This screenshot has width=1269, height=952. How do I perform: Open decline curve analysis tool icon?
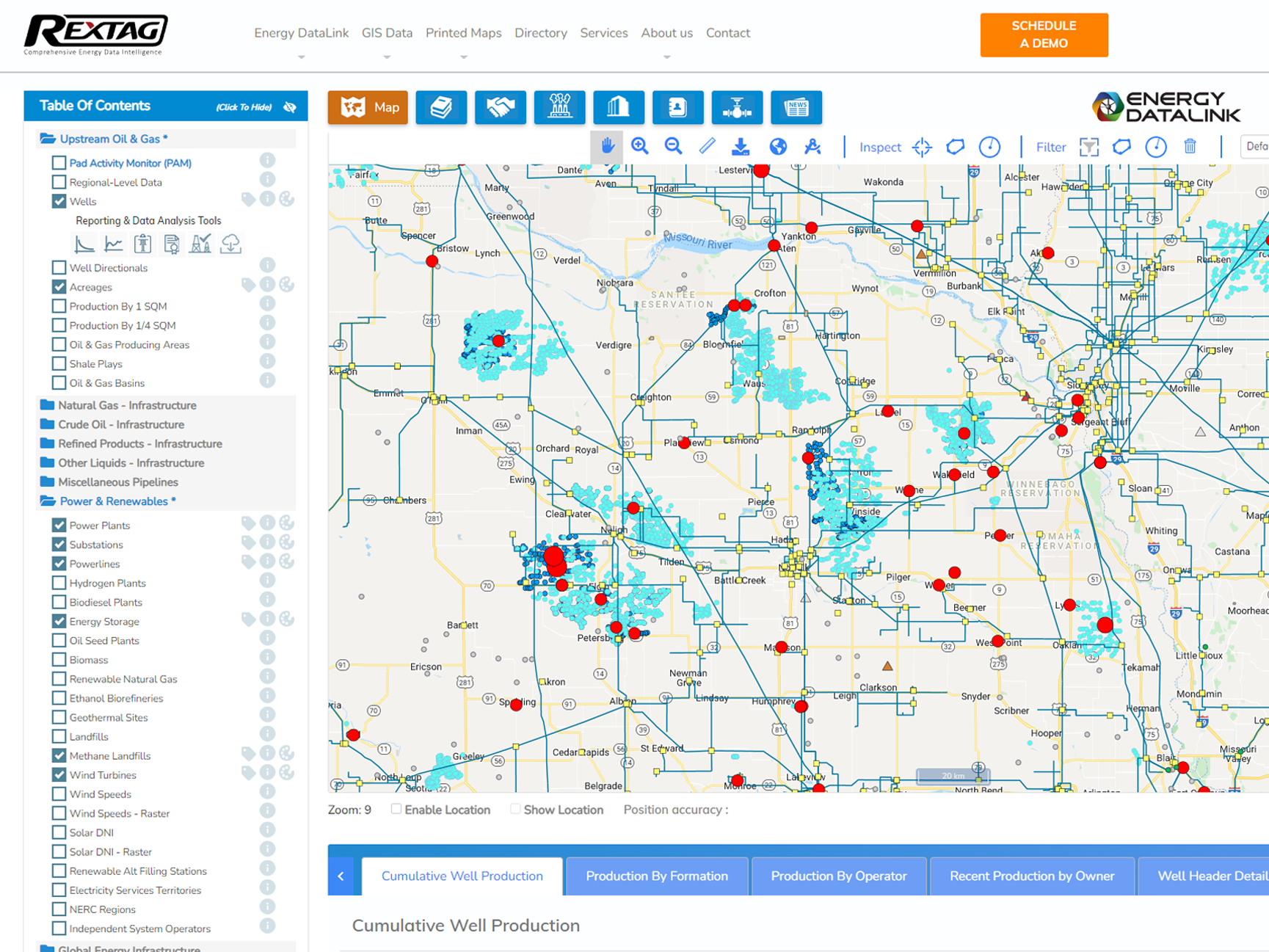(84, 244)
